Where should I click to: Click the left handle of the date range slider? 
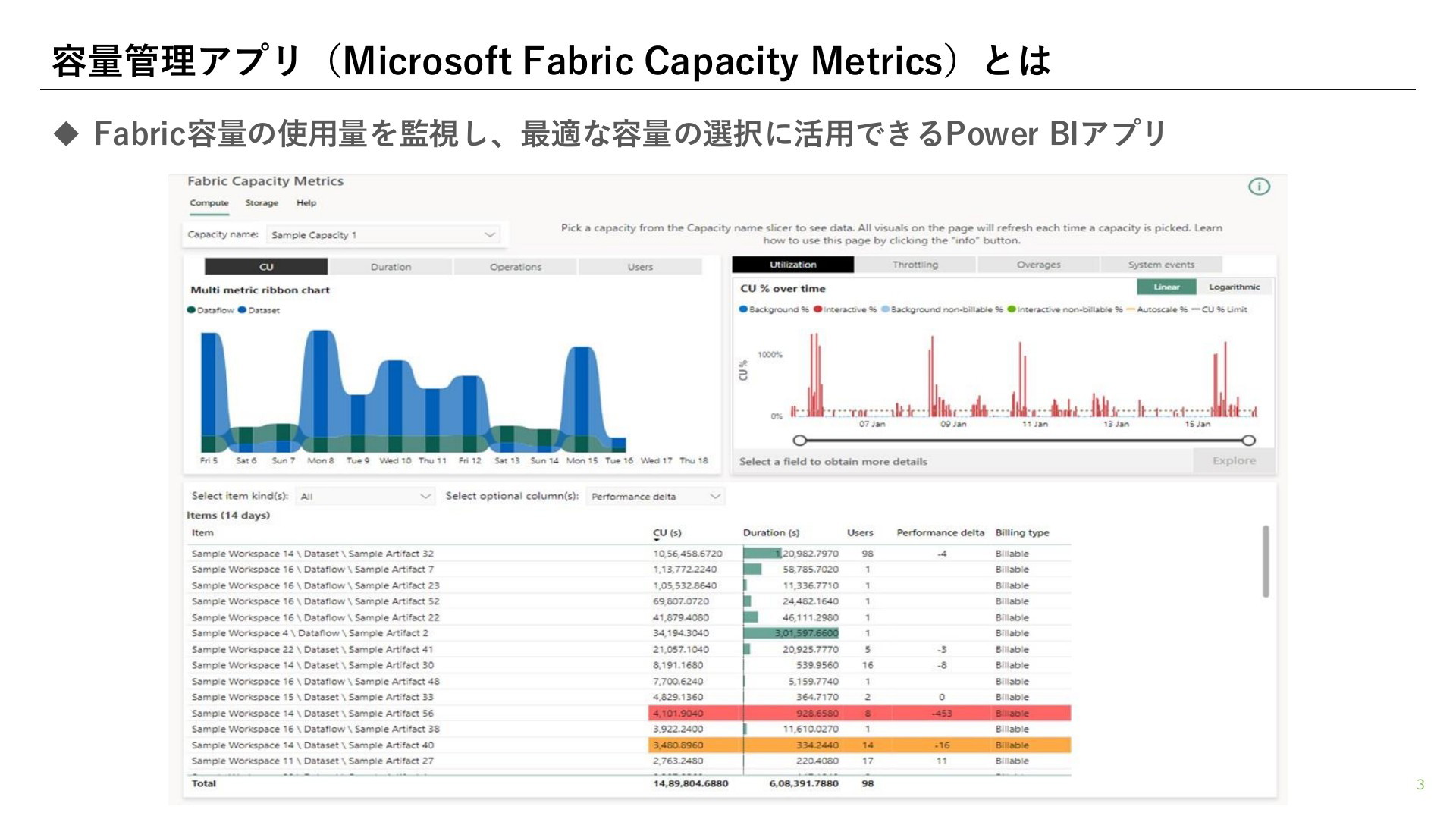pyautogui.click(x=799, y=441)
